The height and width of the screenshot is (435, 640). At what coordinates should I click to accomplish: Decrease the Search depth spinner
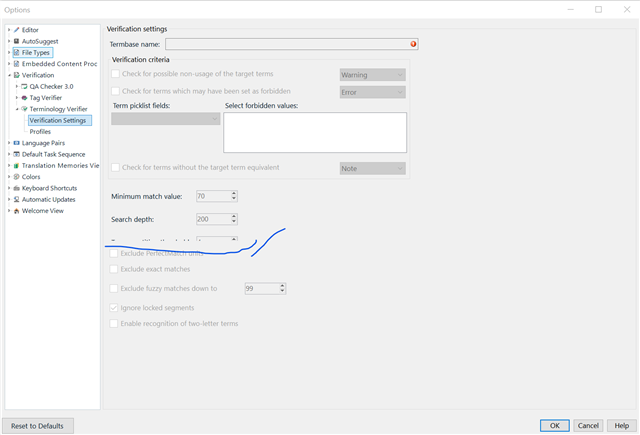(x=234, y=222)
